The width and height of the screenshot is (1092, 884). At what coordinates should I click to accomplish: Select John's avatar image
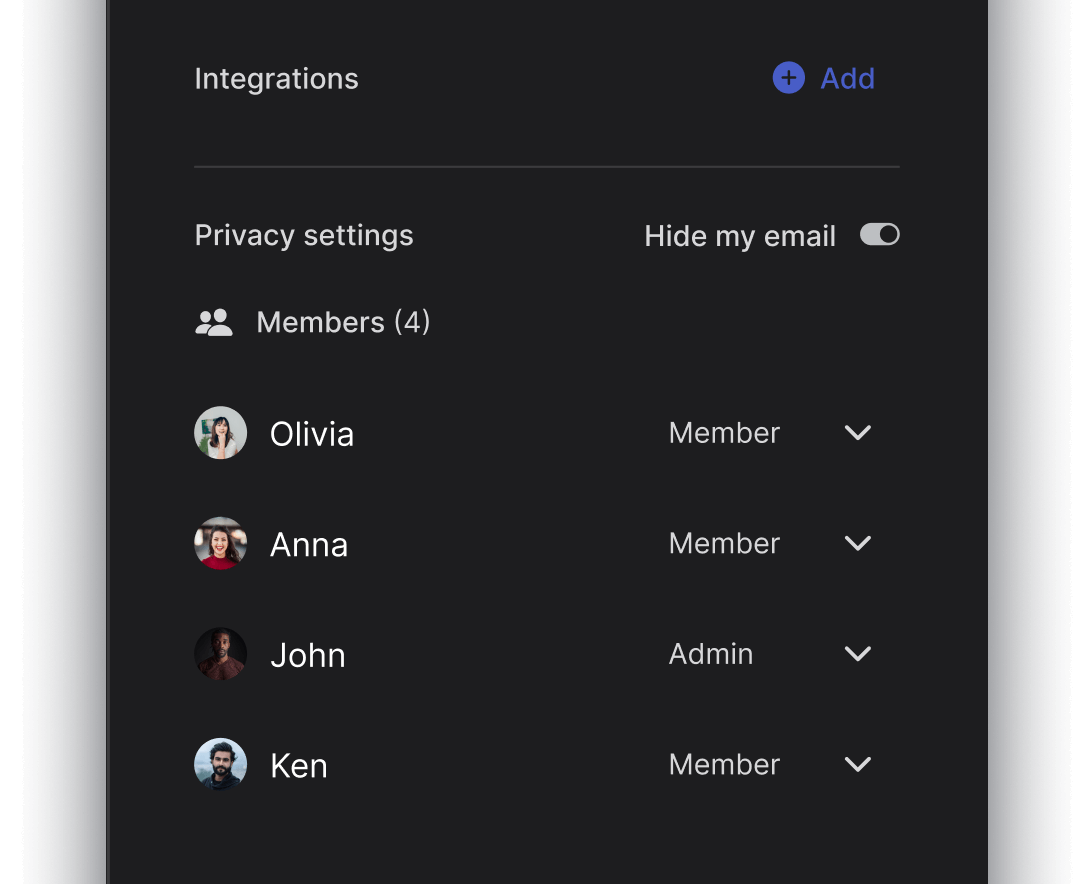tap(220, 654)
